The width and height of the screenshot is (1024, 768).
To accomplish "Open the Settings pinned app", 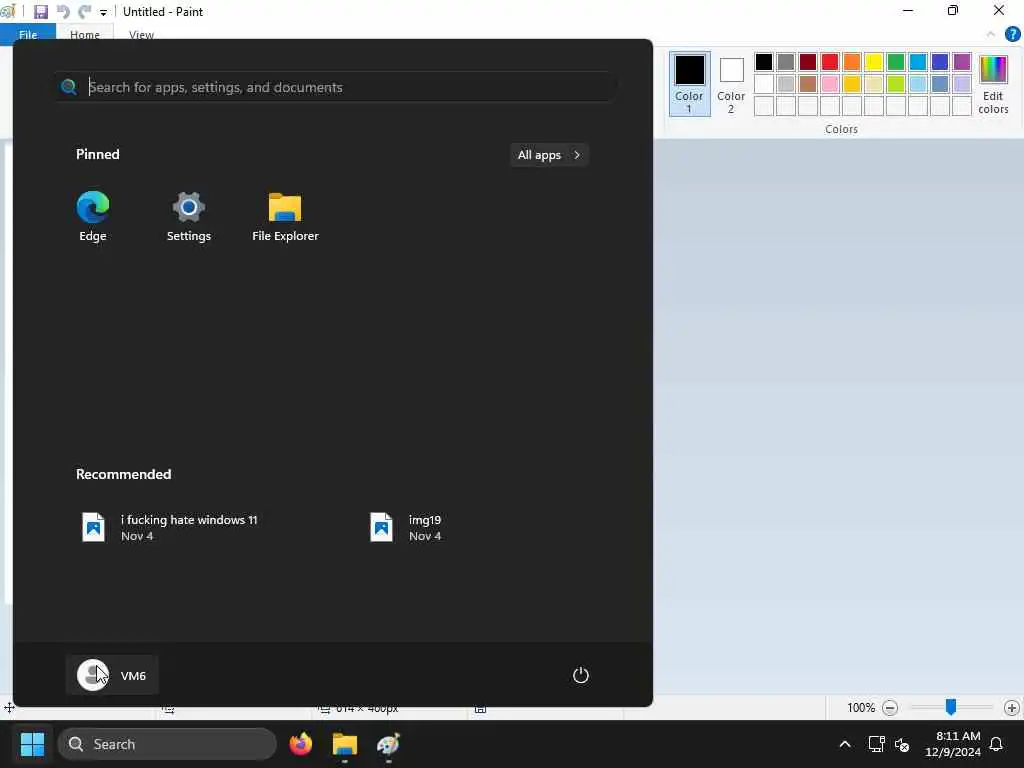I will pos(189,217).
